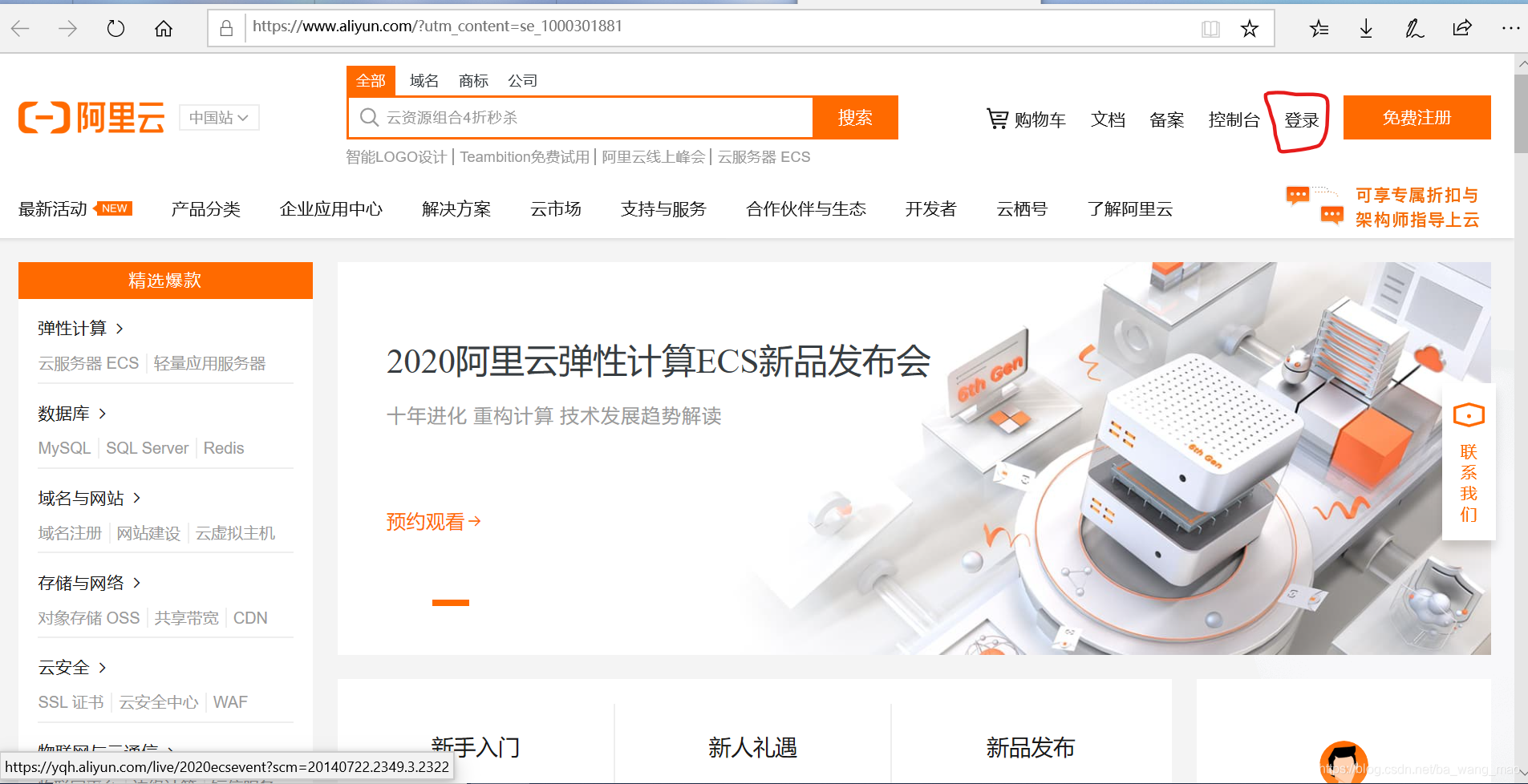Click the search magnifier icon

pos(369,118)
